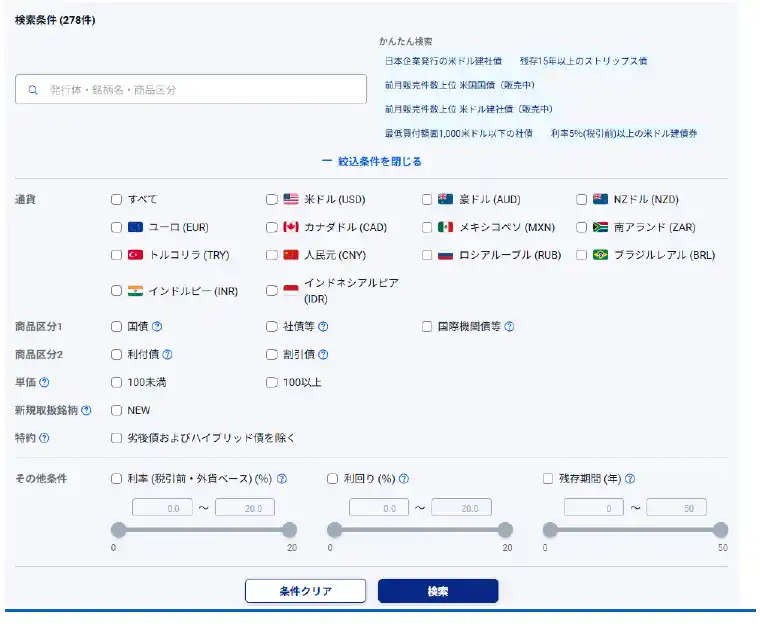Collapse filters with 絞込条件を閉じる

click(371, 161)
